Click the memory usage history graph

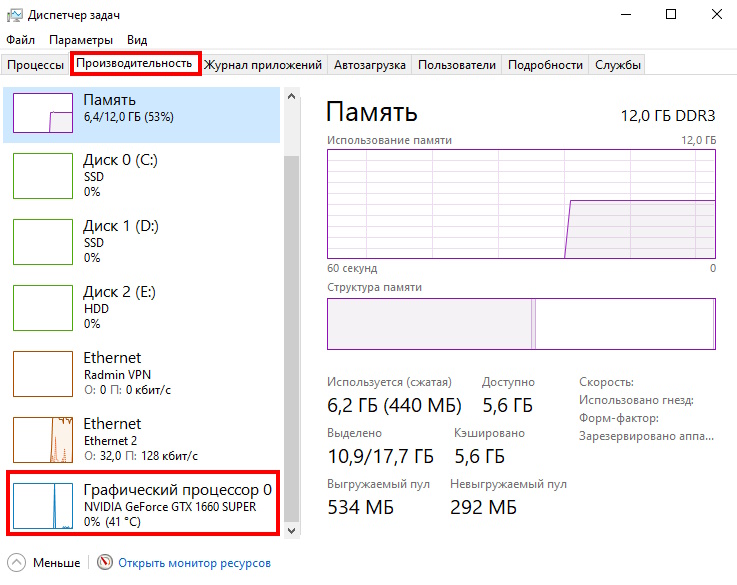tap(521, 204)
